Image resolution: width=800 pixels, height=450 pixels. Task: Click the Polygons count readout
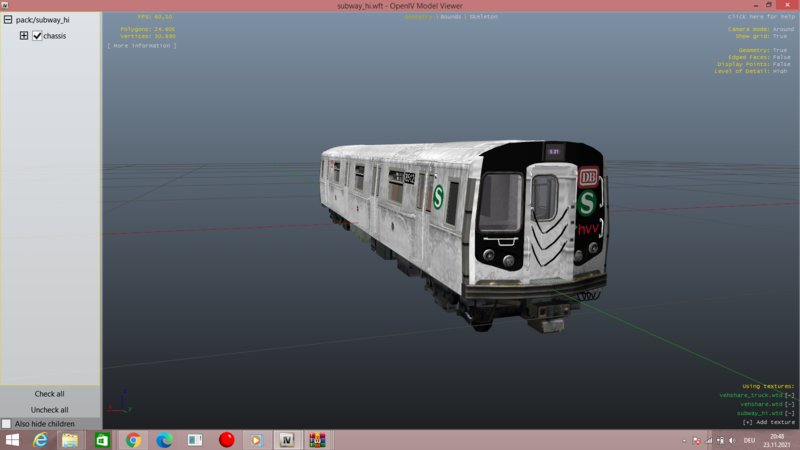pos(147,29)
